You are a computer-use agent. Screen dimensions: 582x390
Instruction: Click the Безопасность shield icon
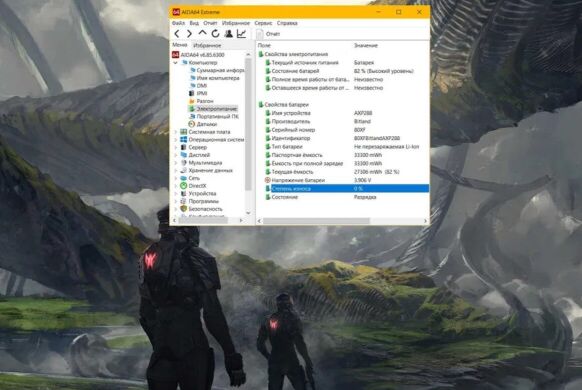coord(183,209)
